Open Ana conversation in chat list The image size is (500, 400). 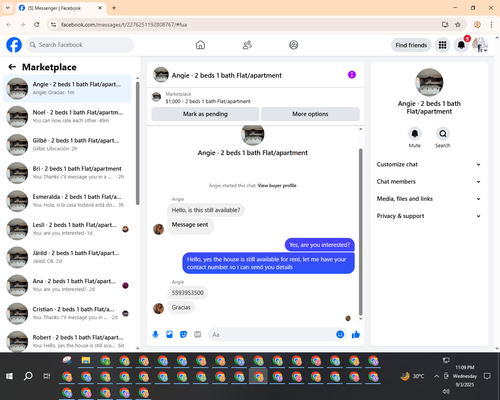tap(67, 285)
